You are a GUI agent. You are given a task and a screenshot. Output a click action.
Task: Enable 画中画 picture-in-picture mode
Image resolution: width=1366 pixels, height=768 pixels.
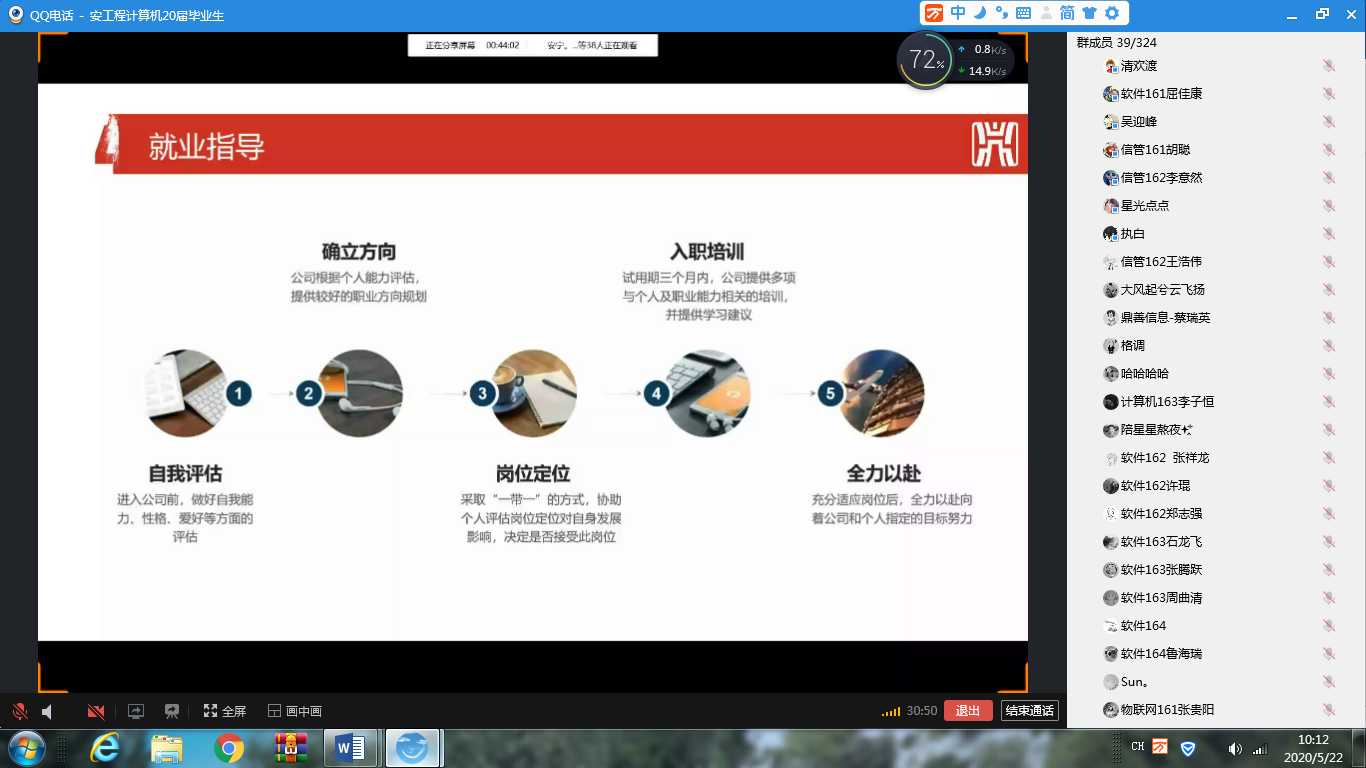tap(295, 711)
